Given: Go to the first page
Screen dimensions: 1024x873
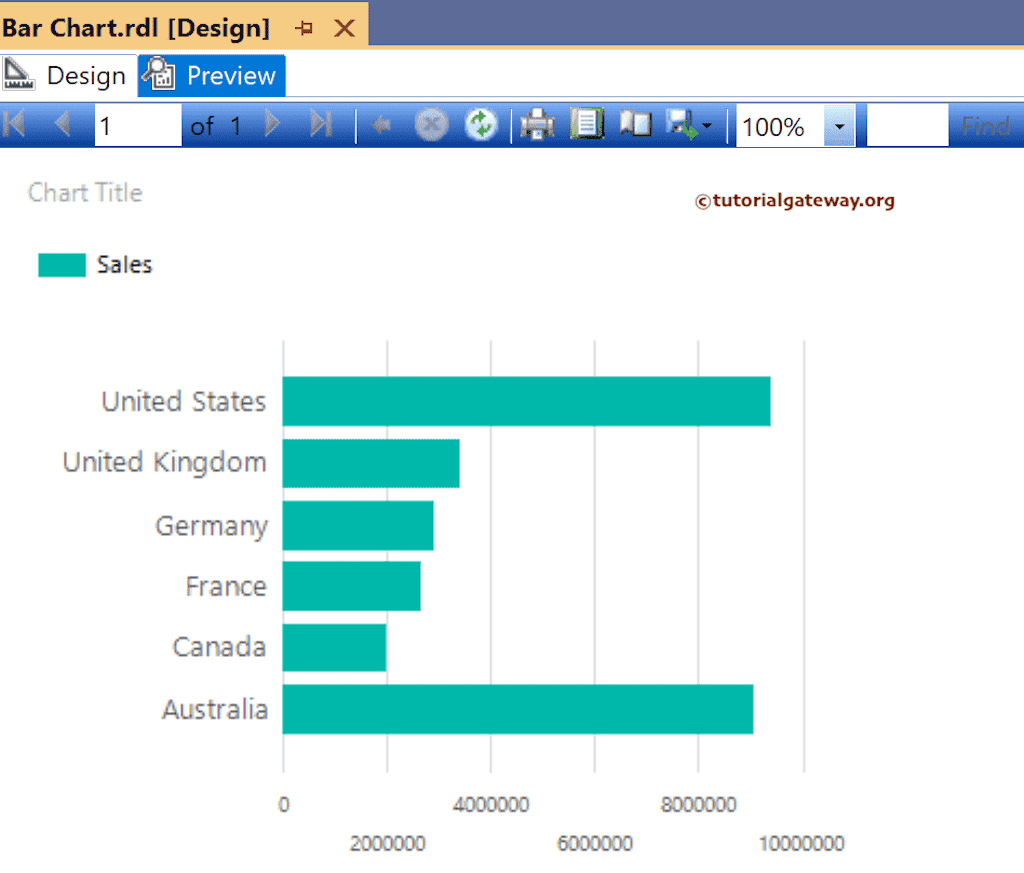Looking at the screenshot, I should (x=13, y=124).
